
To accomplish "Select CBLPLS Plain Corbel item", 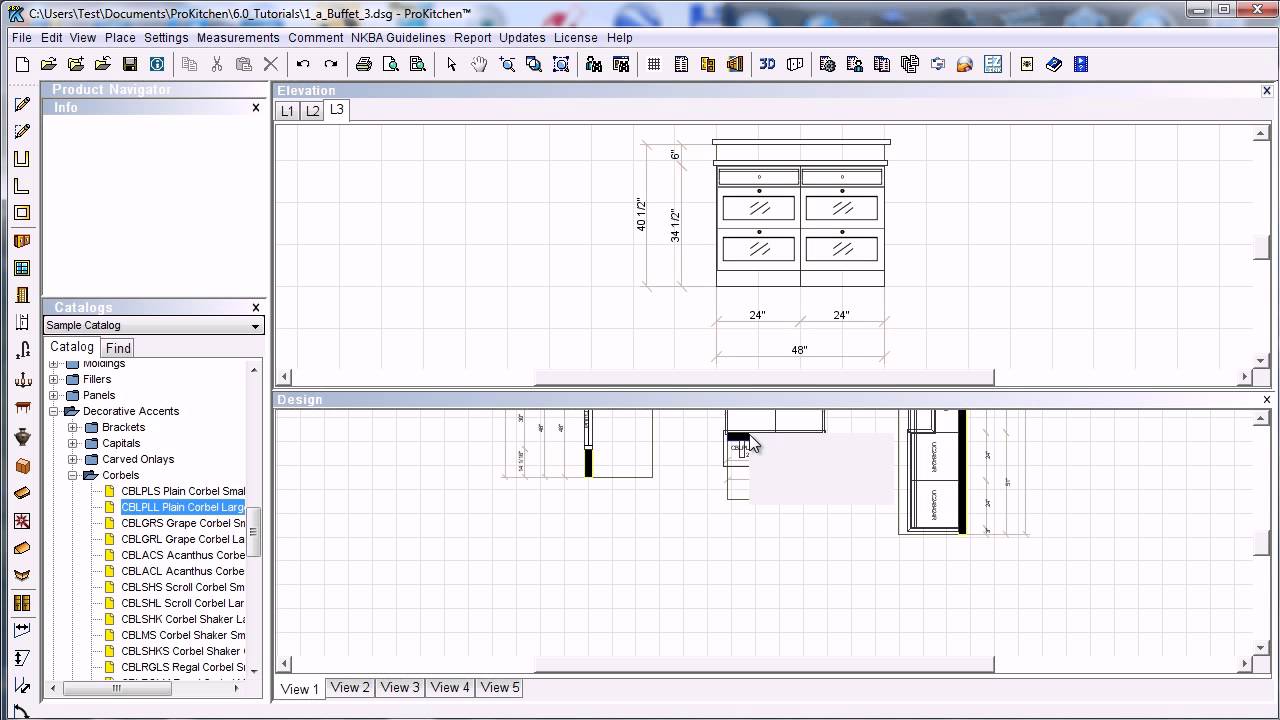I will pos(183,491).
